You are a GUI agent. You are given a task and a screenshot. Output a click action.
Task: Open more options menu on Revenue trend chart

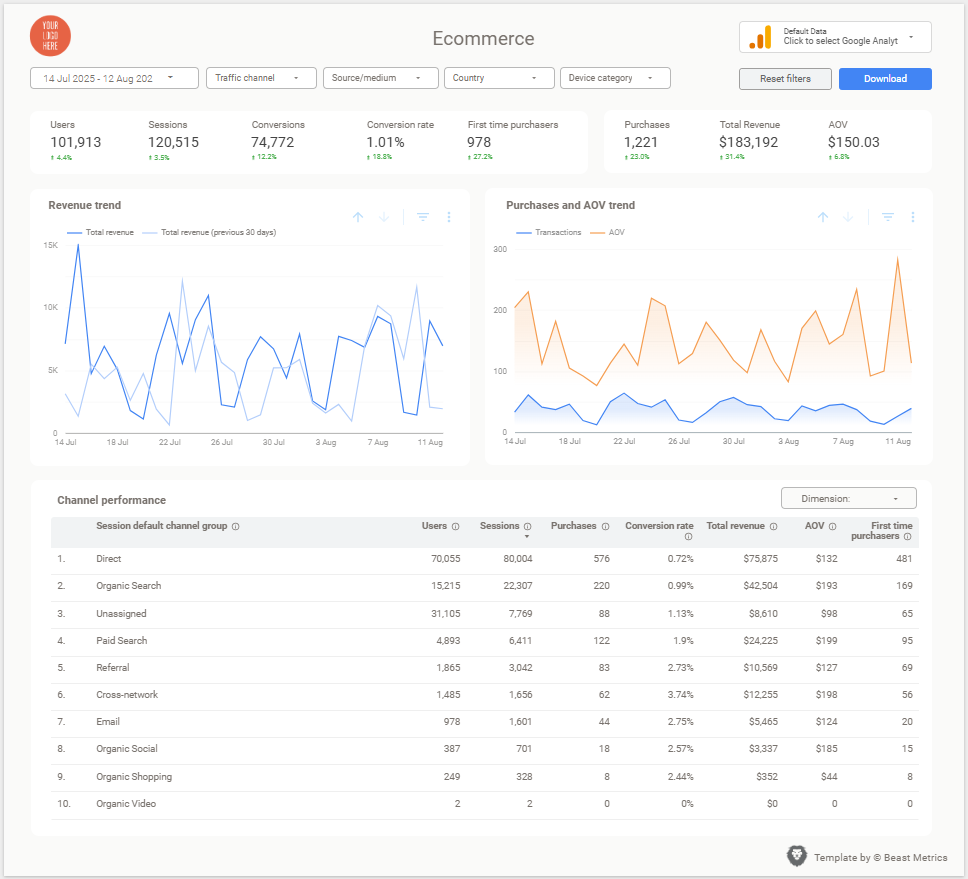click(449, 217)
